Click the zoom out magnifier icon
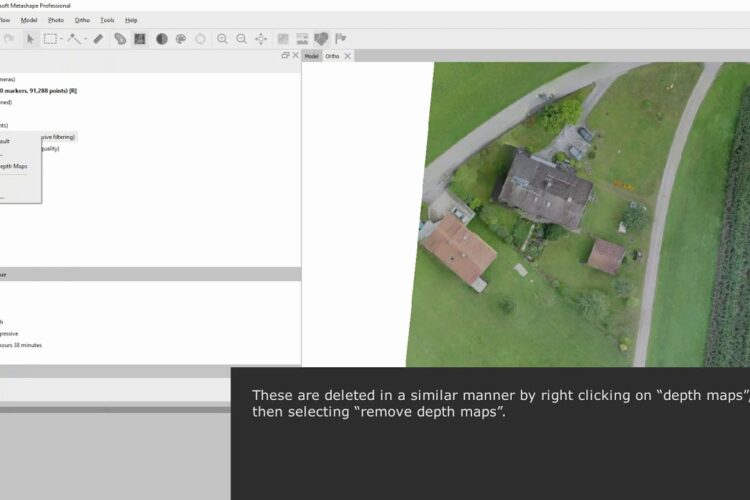The width and height of the screenshot is (750, 500). click(241, 39)
